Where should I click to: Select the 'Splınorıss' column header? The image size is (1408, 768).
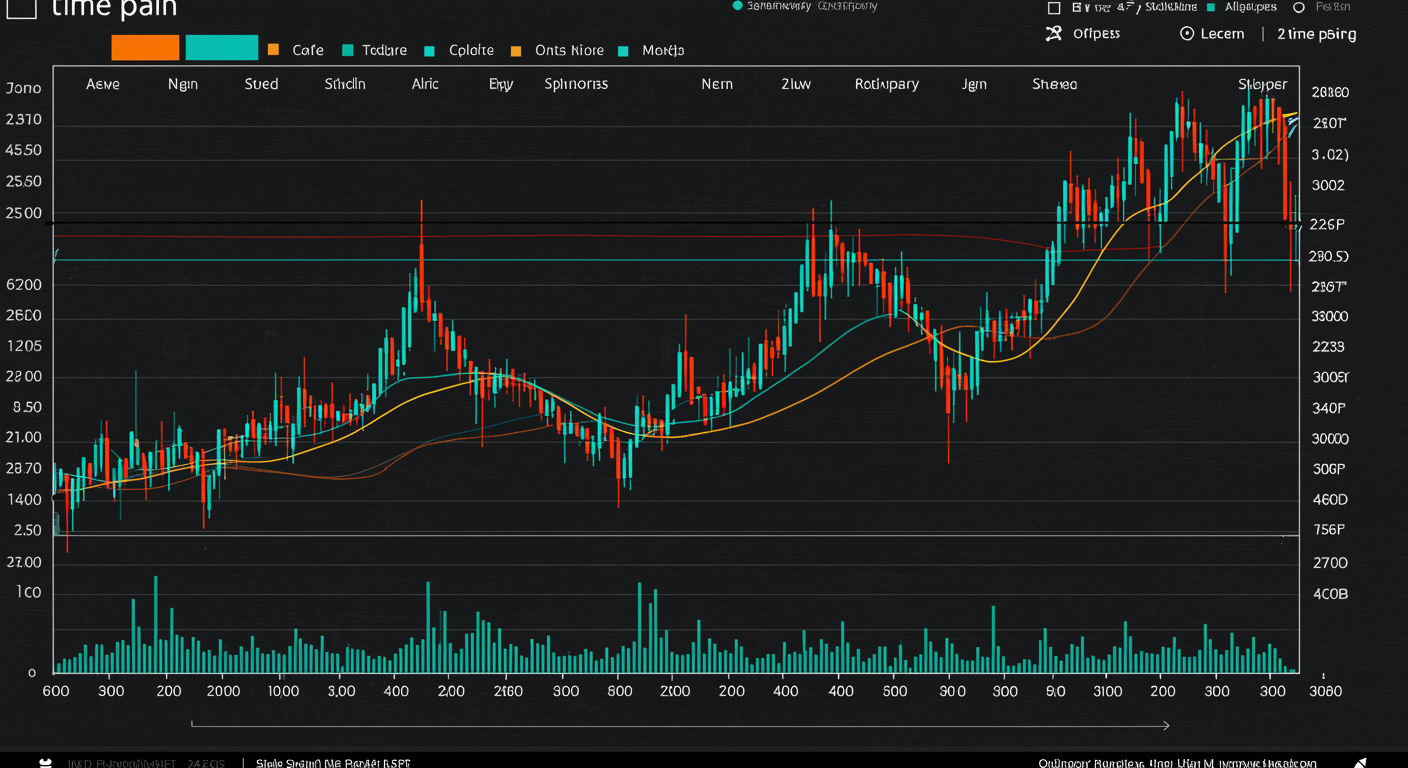[x=576, y=84]
